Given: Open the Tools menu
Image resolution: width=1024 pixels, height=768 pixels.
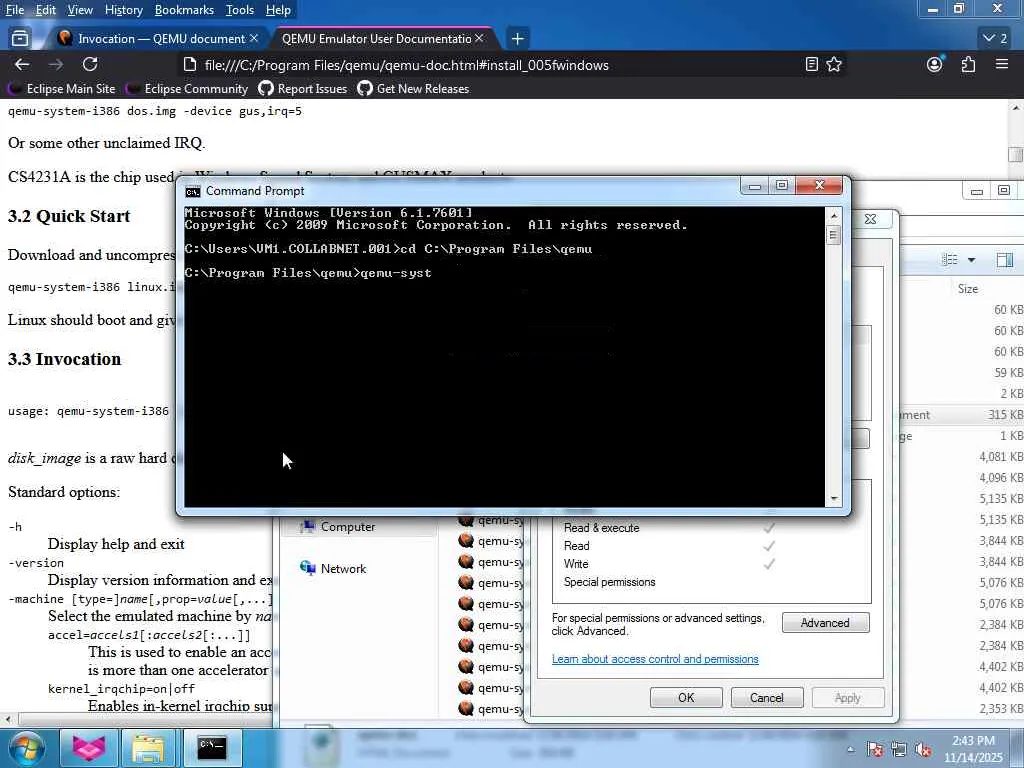Looking at the screenshot, I should click(240, 10).
